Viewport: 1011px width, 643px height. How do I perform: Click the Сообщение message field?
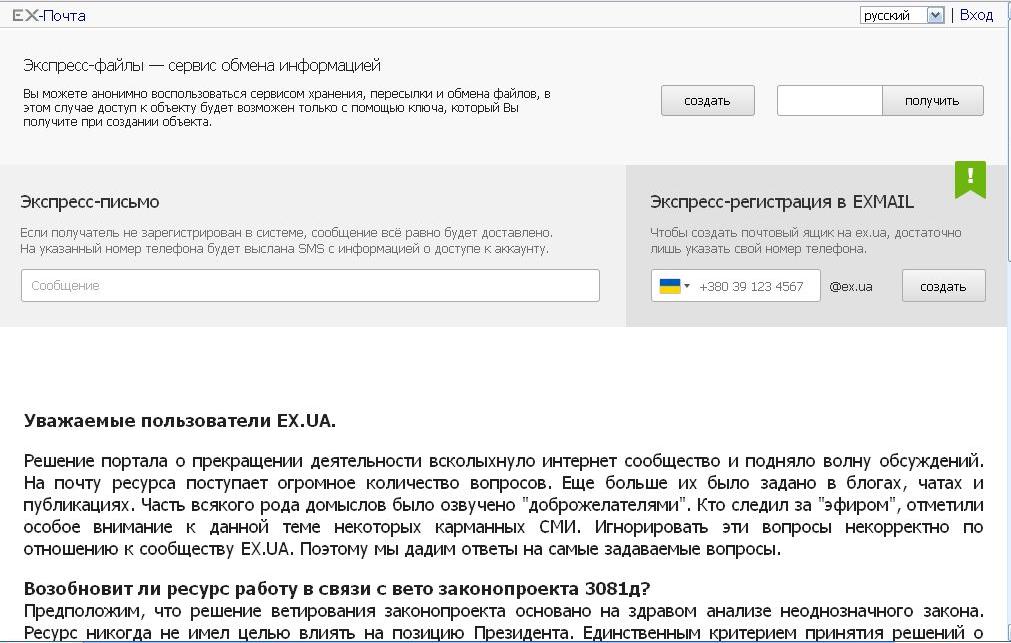(310, 286)
